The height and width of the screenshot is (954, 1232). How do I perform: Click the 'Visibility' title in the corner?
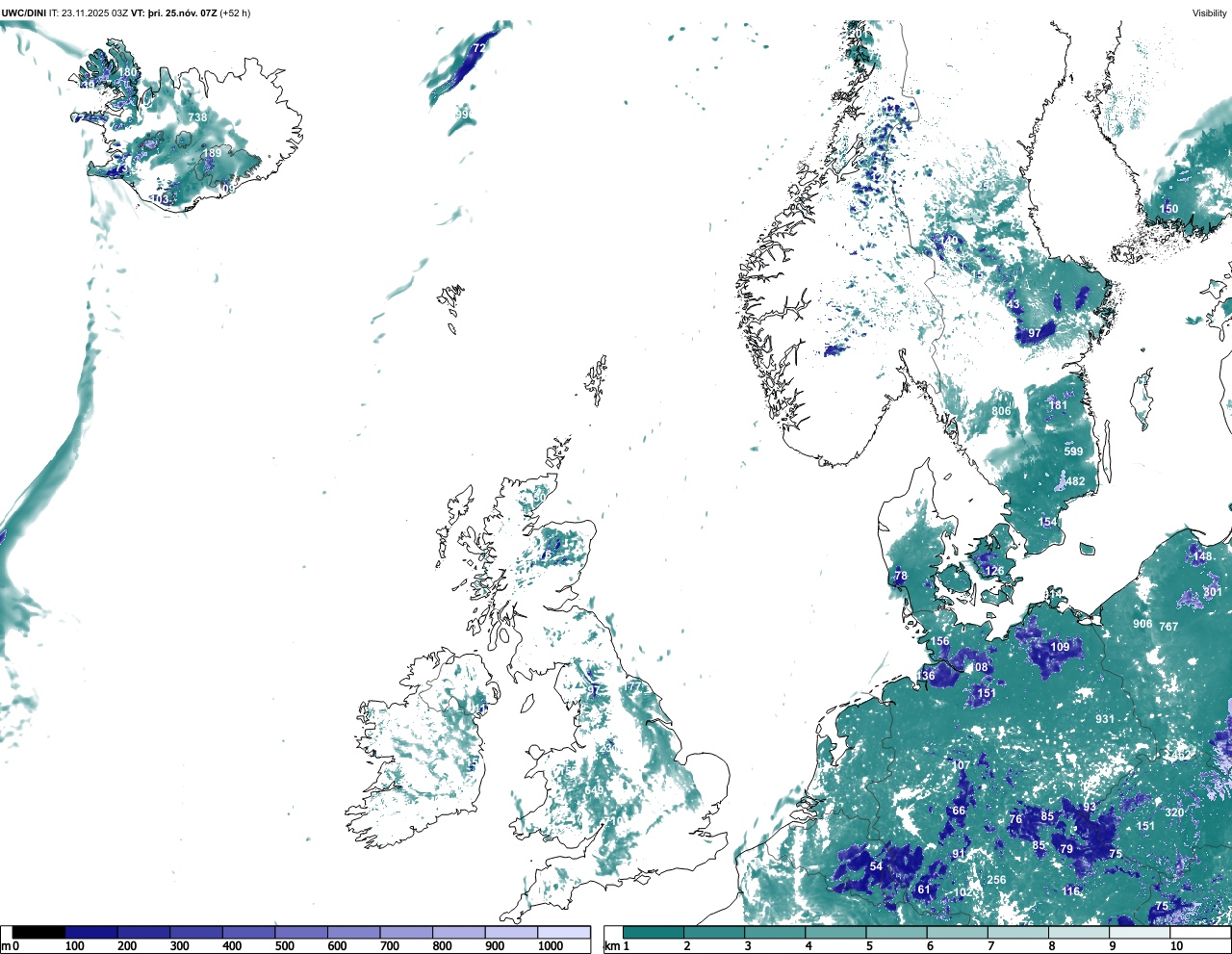click(x=1209, y=13)
